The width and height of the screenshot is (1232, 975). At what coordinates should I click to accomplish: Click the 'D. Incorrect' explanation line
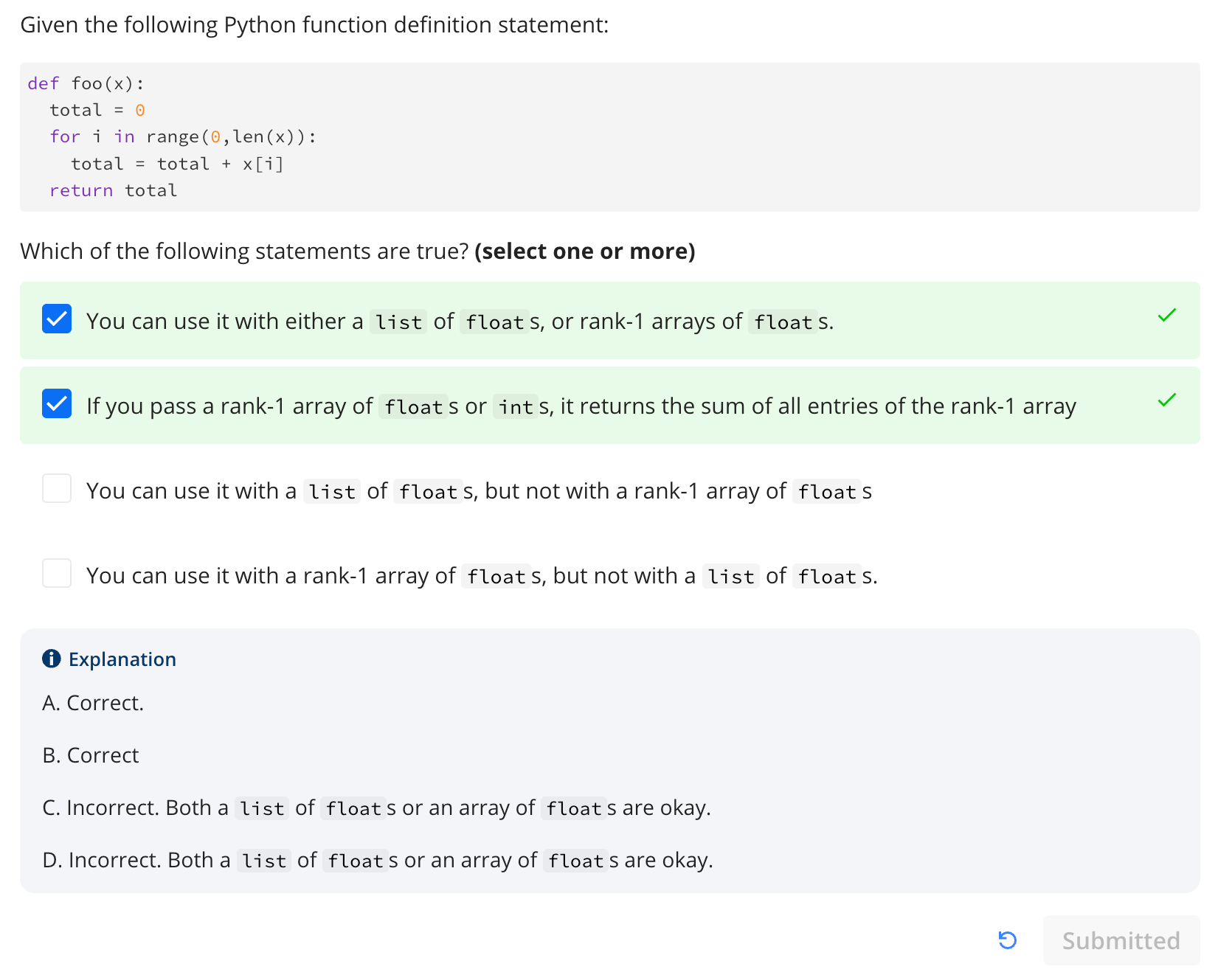coord(378,861)
